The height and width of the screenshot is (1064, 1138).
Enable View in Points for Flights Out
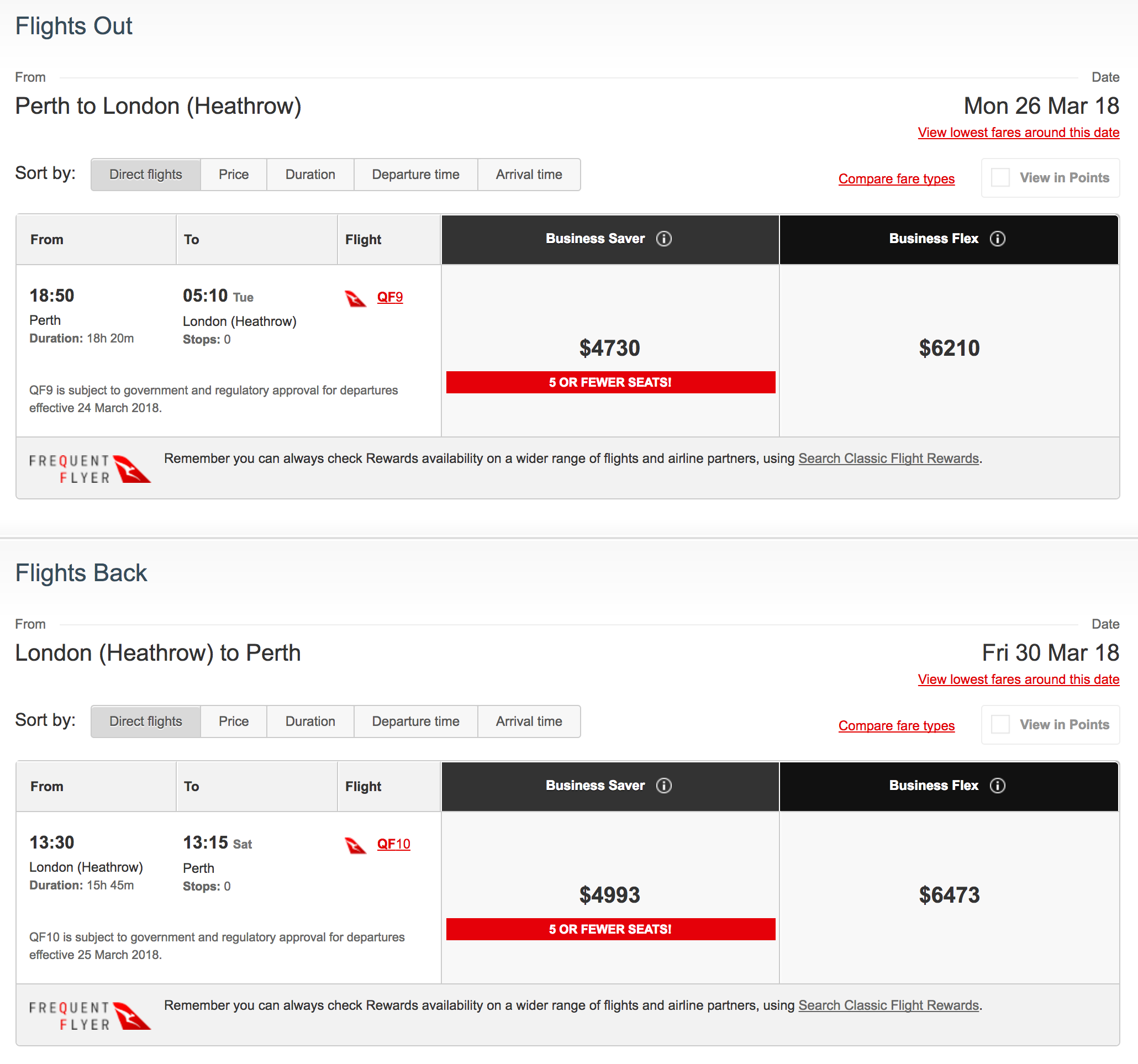1000,177
